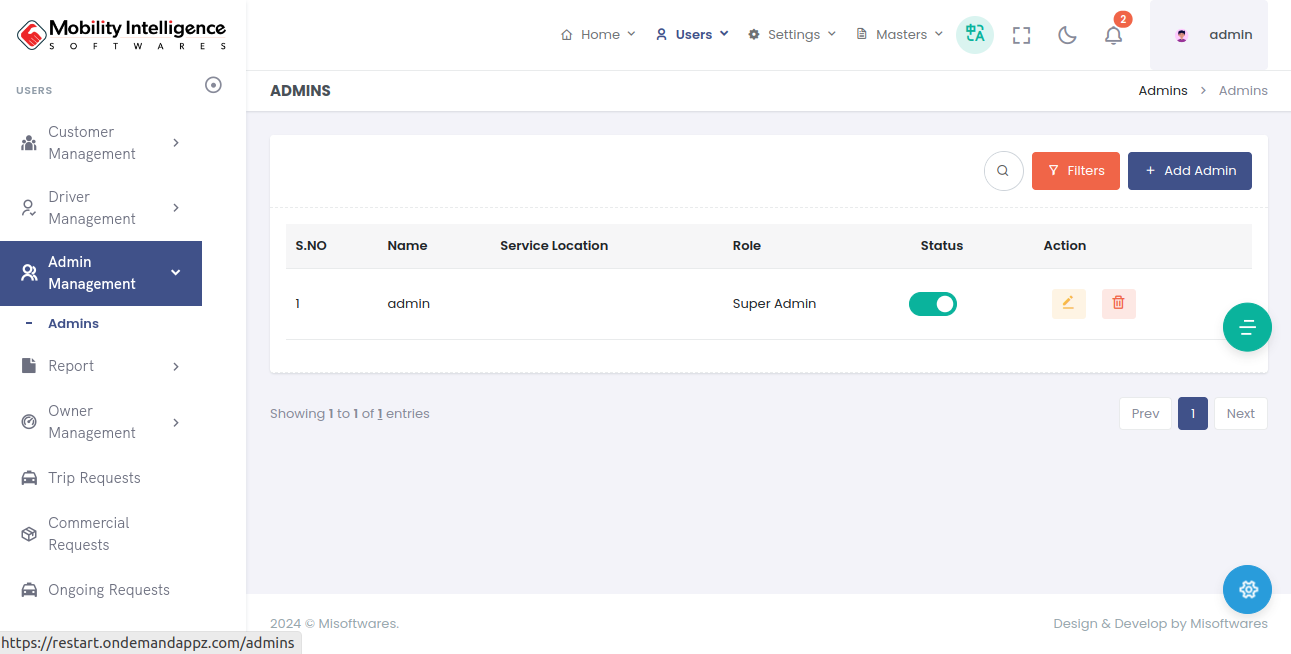Expand Driver Management menu
The image size is (1291, 654).
[x=100, y=208]
